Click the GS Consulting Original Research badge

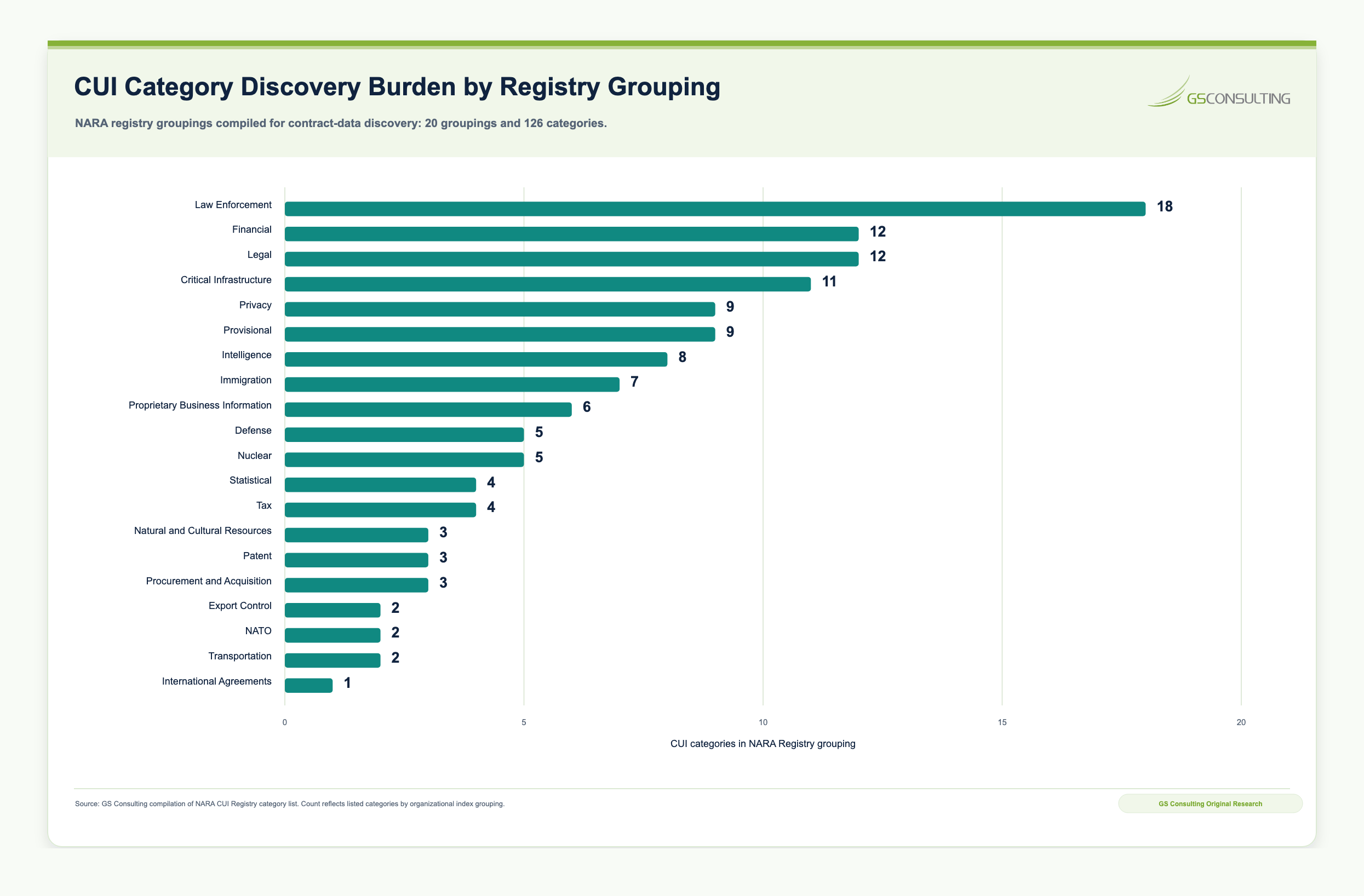1210,804
